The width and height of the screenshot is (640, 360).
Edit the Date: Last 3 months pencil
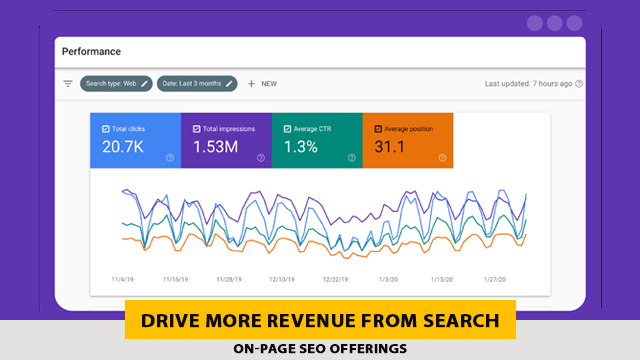click(x=229, y=84)
